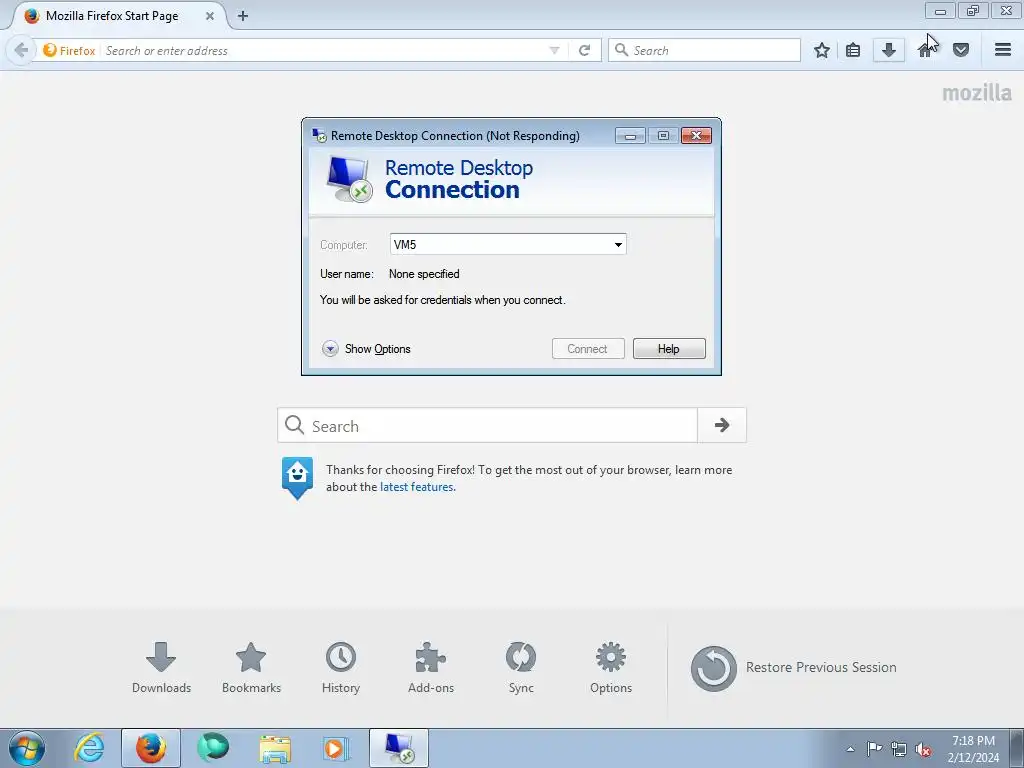Click the start page Search field
Viewport: 1024px width, 768px height.
[487, 426]
